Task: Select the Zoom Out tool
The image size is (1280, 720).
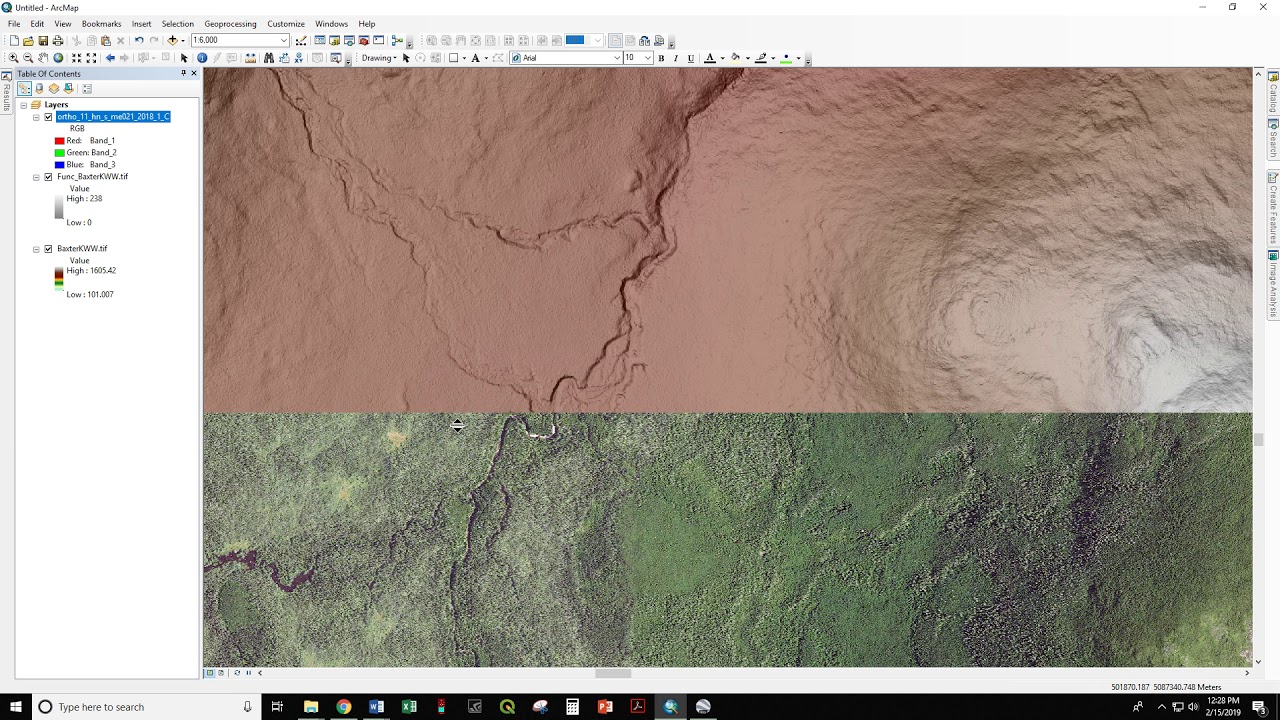Action: (28, 58)
